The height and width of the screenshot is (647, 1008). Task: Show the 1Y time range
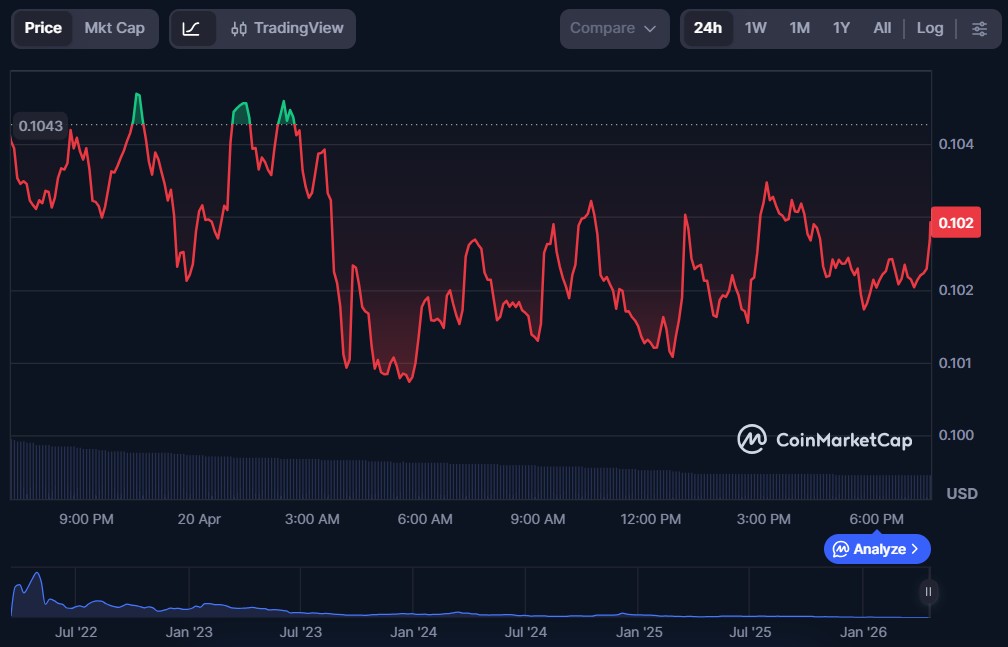[x=841, y=28]
